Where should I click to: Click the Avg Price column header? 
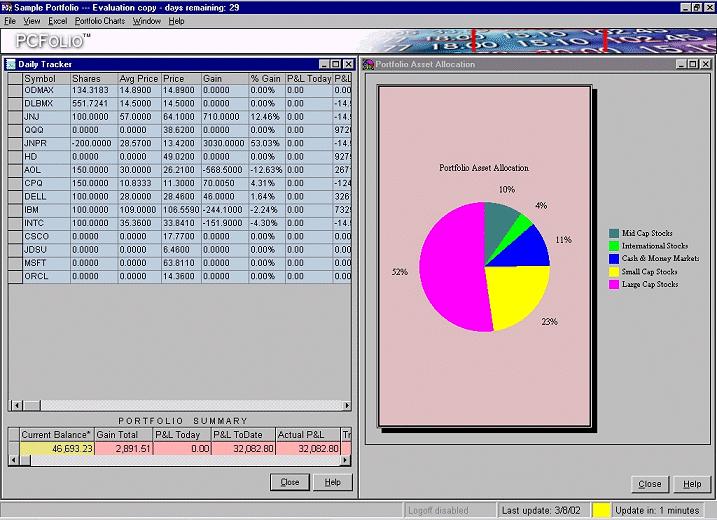tap(139, 79)
